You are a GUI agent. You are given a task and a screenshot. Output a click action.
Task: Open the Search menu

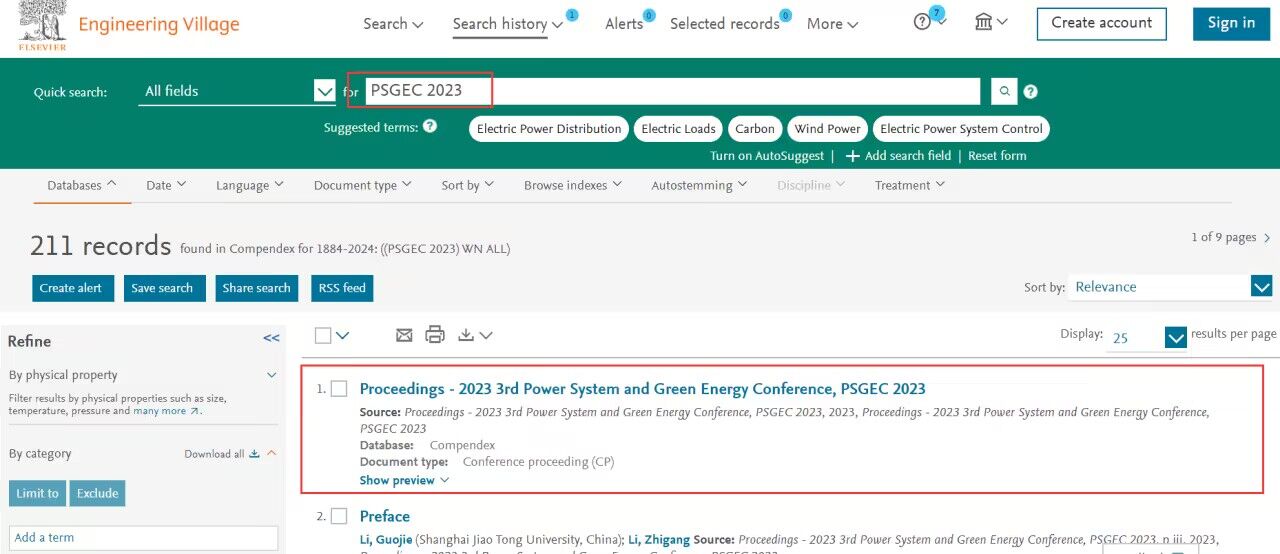pos(393,23)
